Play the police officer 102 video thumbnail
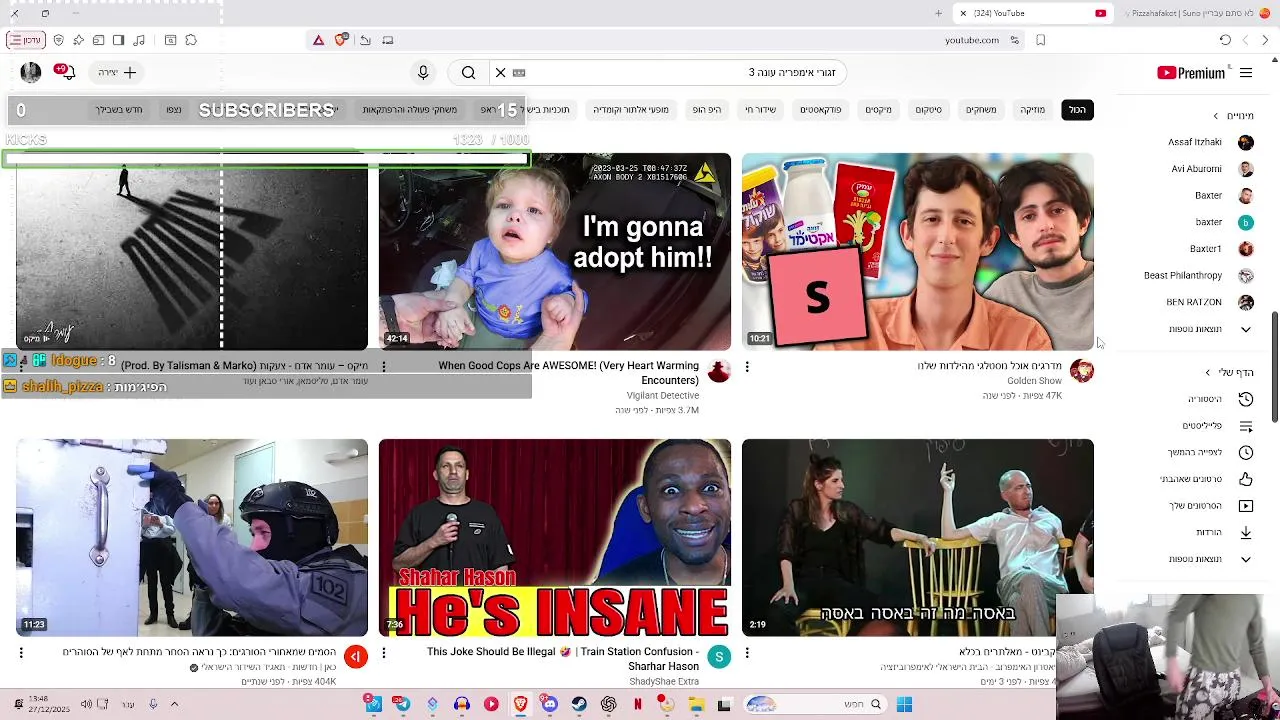 [192, 537]
